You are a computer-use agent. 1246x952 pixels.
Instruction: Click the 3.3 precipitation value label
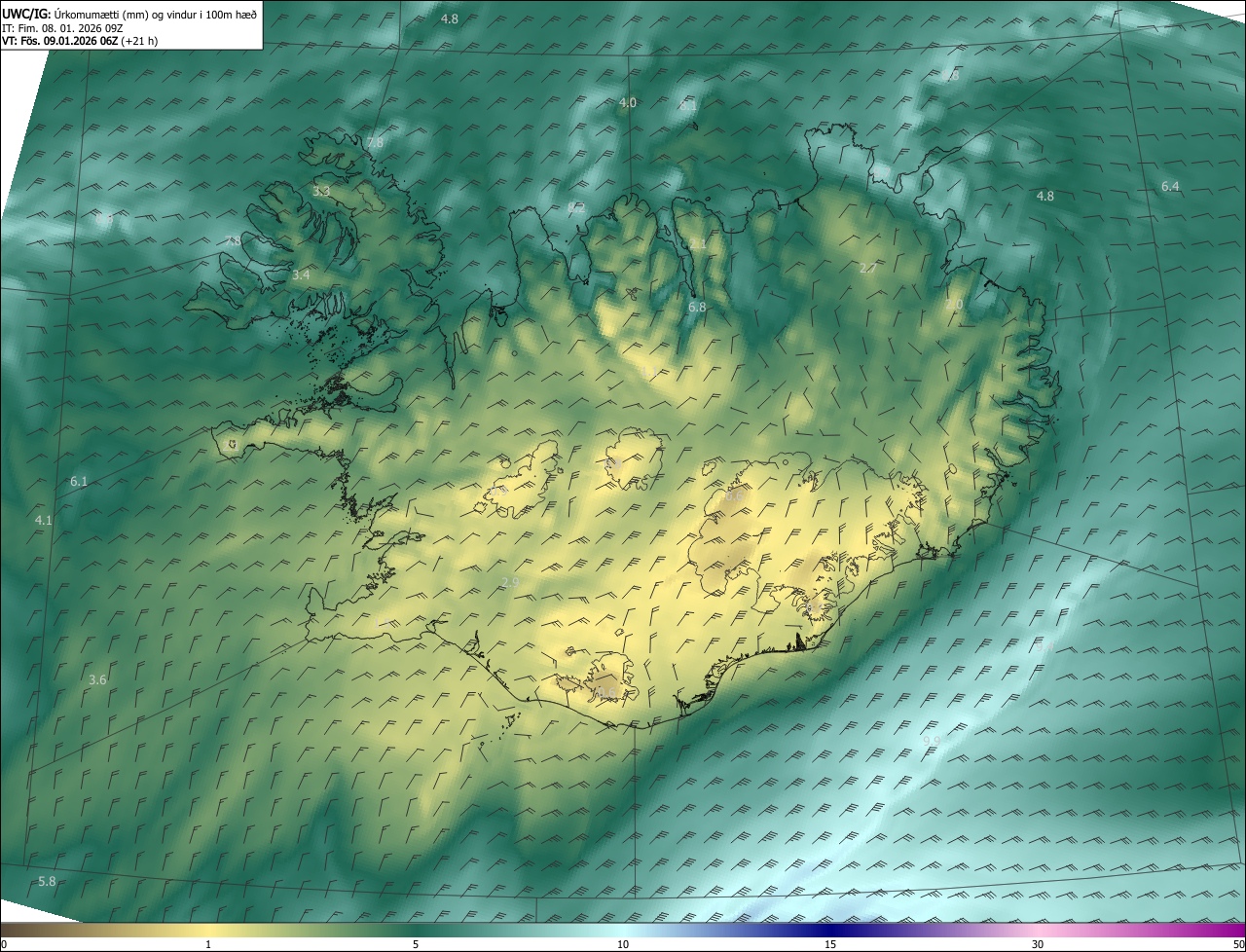coord(321,191)
